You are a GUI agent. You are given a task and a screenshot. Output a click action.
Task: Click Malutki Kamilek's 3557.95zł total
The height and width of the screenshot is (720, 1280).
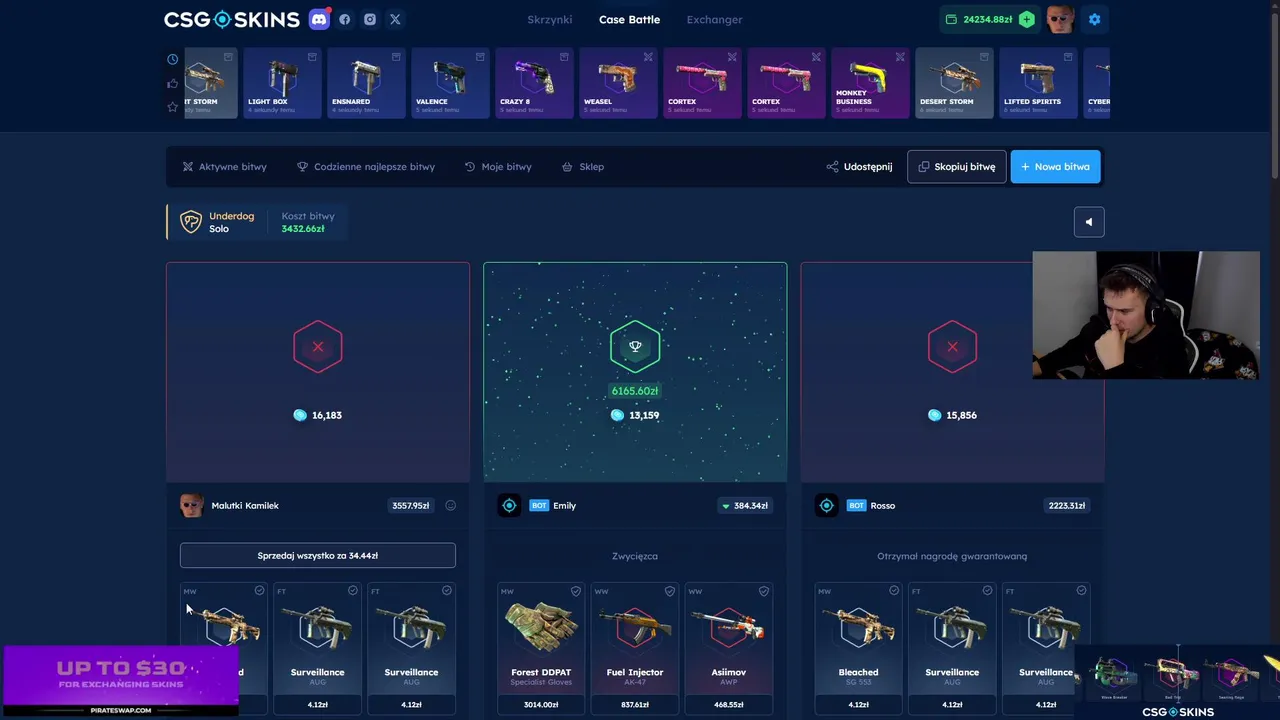[x=411, y=506]
